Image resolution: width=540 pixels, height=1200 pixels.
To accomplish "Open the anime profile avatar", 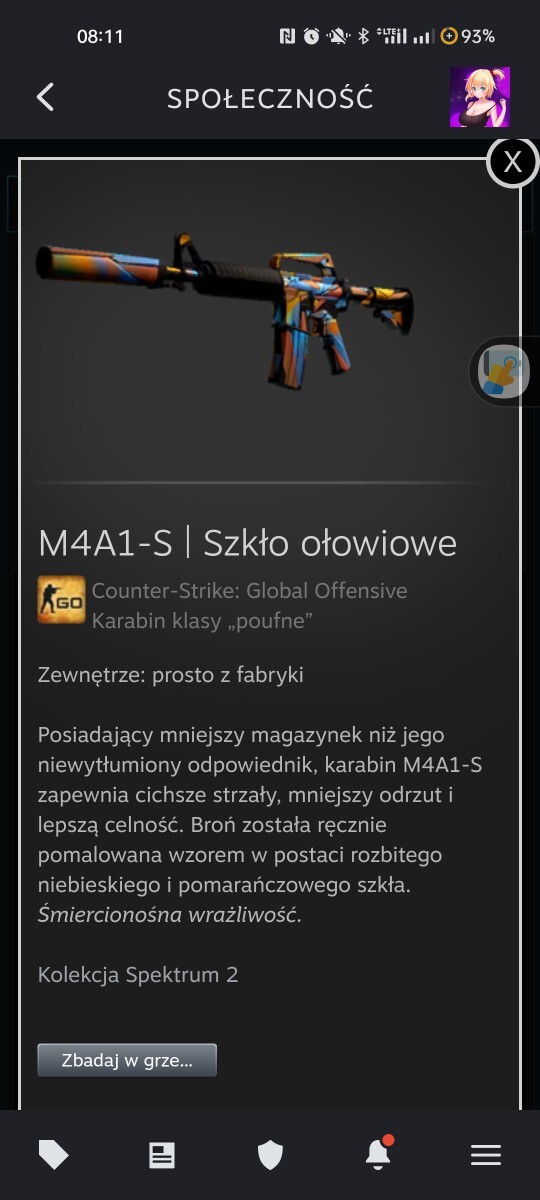I will 479,97.
